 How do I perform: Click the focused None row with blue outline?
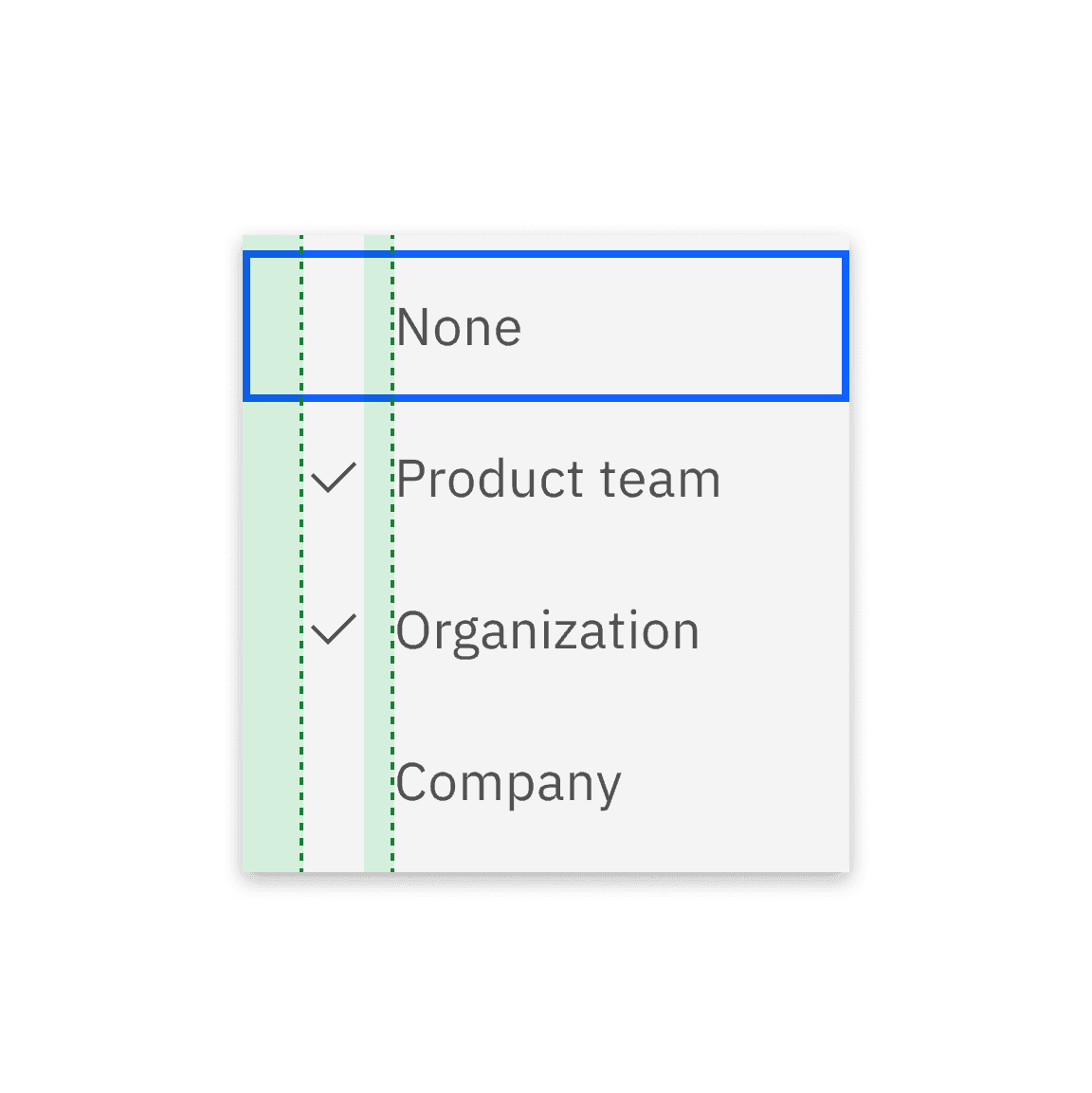[546, 326]
